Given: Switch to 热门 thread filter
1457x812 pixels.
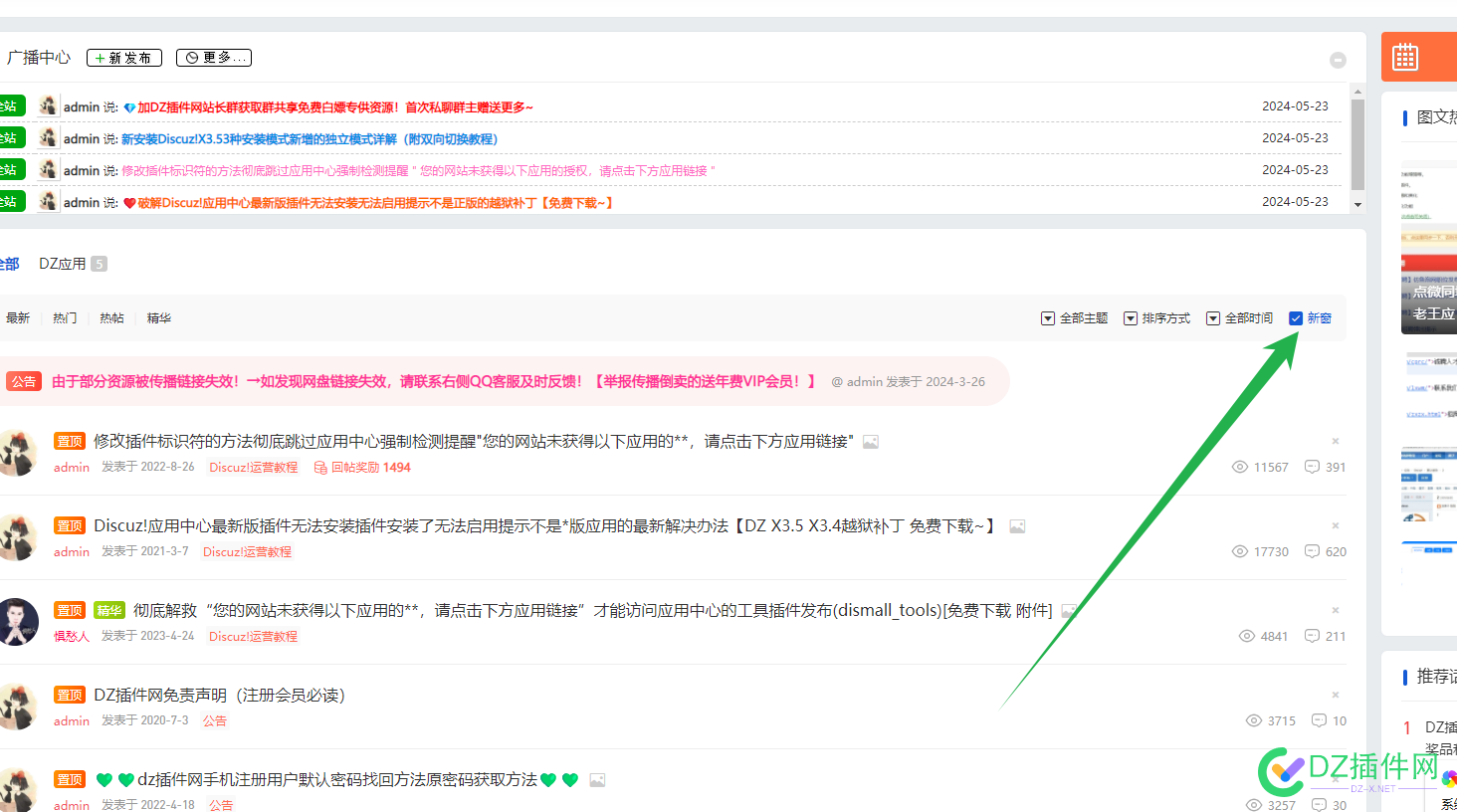Looking at the screenshot, I should (x=65, y=318).
